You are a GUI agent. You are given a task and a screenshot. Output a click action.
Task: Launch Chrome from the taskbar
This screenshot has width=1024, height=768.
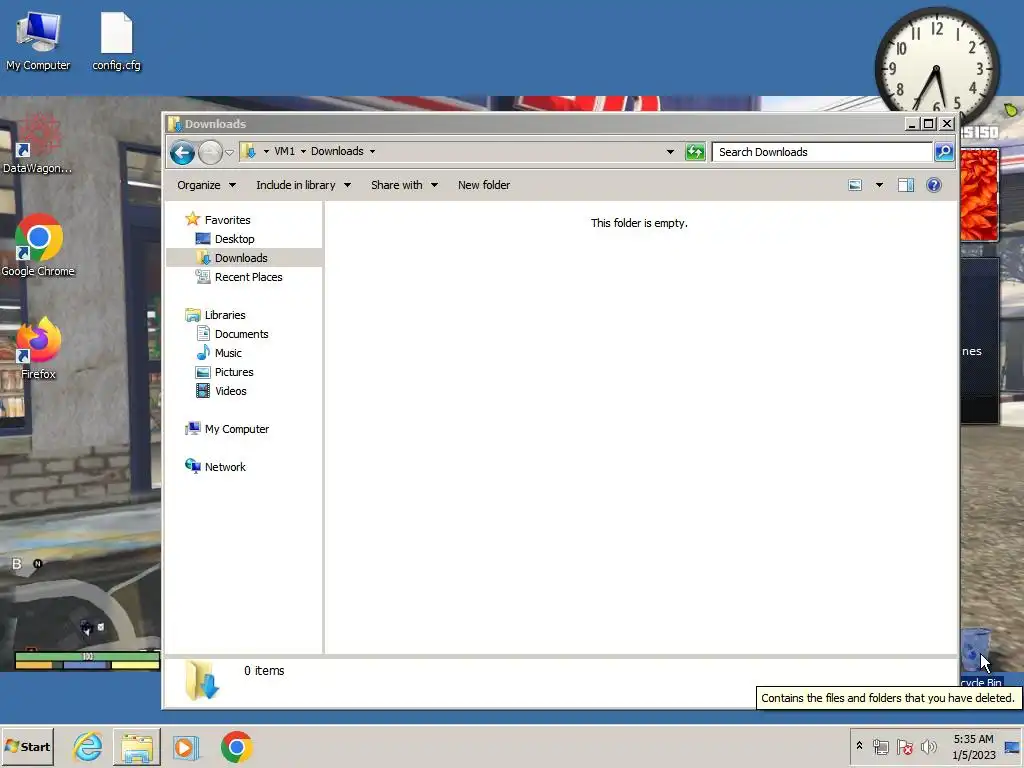click(x=236, y=747)
